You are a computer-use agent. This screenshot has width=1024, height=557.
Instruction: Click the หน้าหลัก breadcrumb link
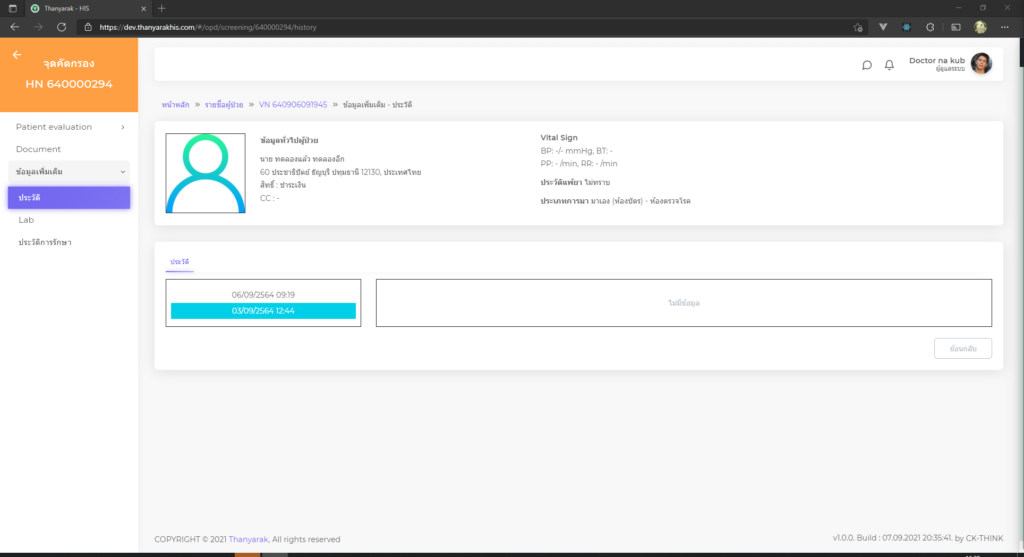[x=175, y=104]
